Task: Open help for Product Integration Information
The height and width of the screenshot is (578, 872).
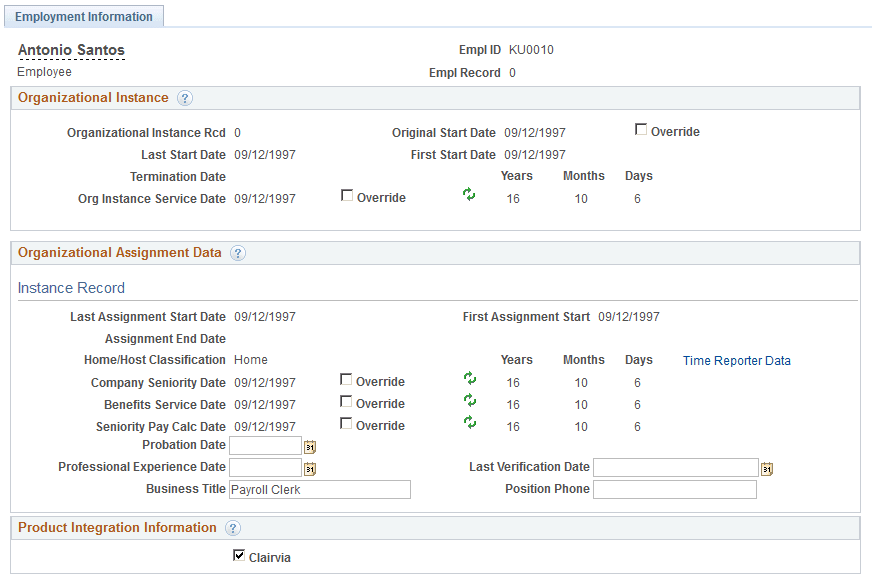Action: point(233,528)
